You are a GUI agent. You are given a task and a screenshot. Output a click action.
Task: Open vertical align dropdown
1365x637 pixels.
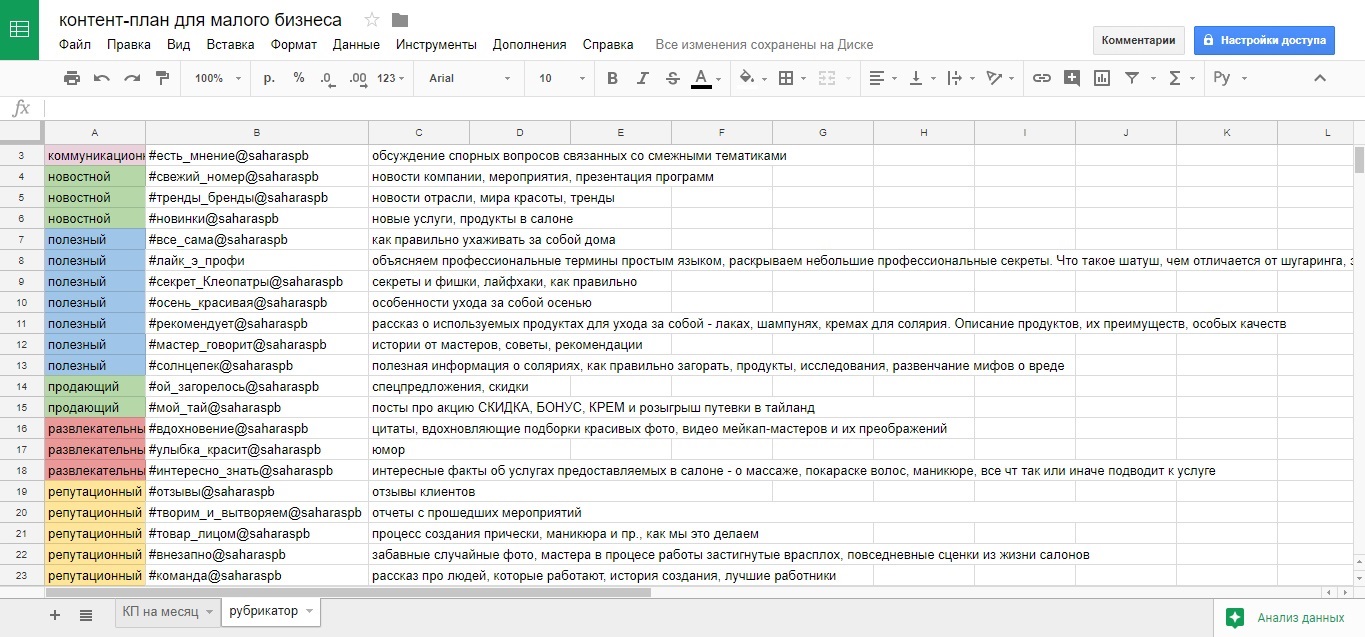click(921, 78)
